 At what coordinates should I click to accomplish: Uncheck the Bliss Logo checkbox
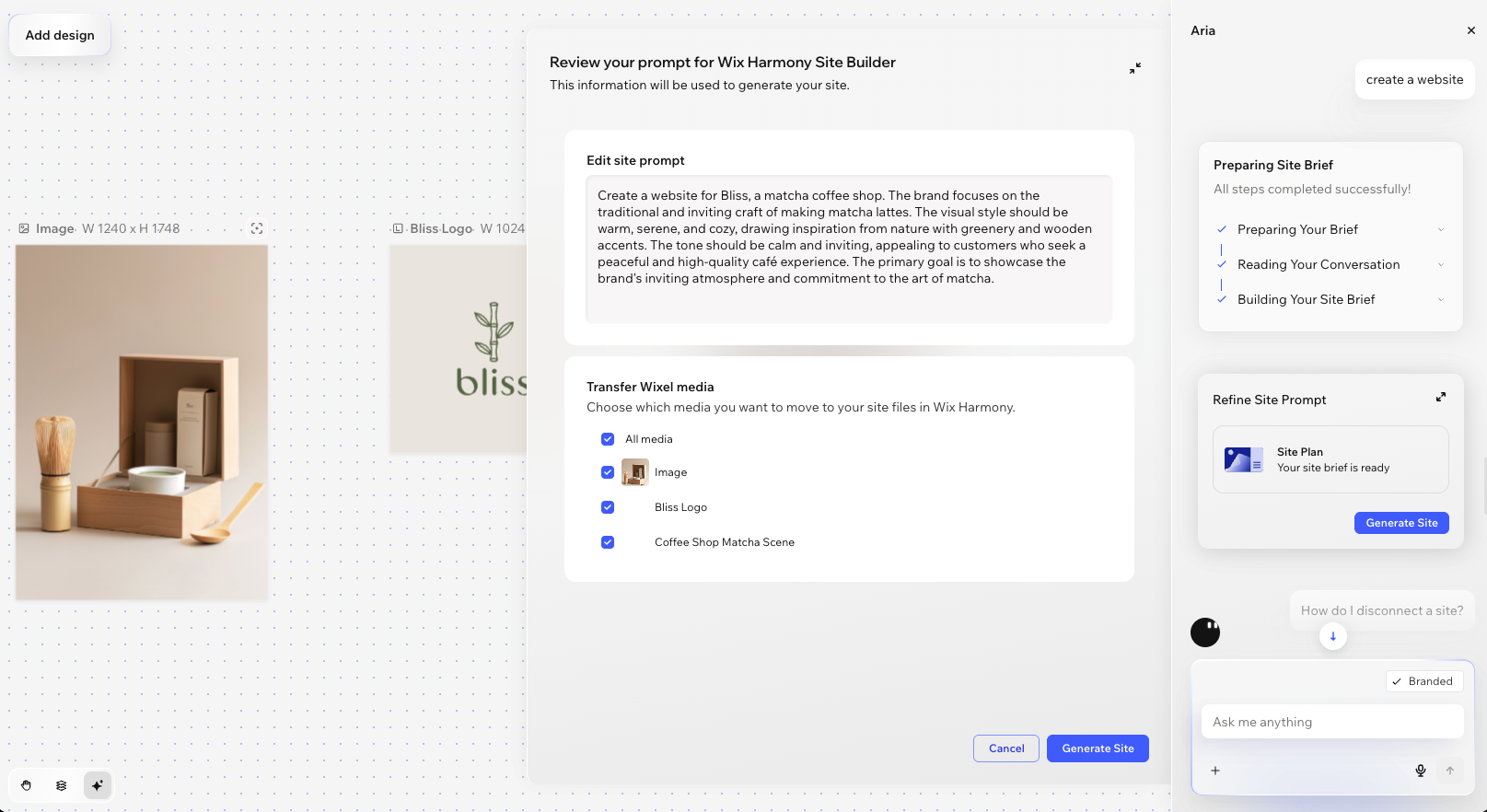(608, 507)
